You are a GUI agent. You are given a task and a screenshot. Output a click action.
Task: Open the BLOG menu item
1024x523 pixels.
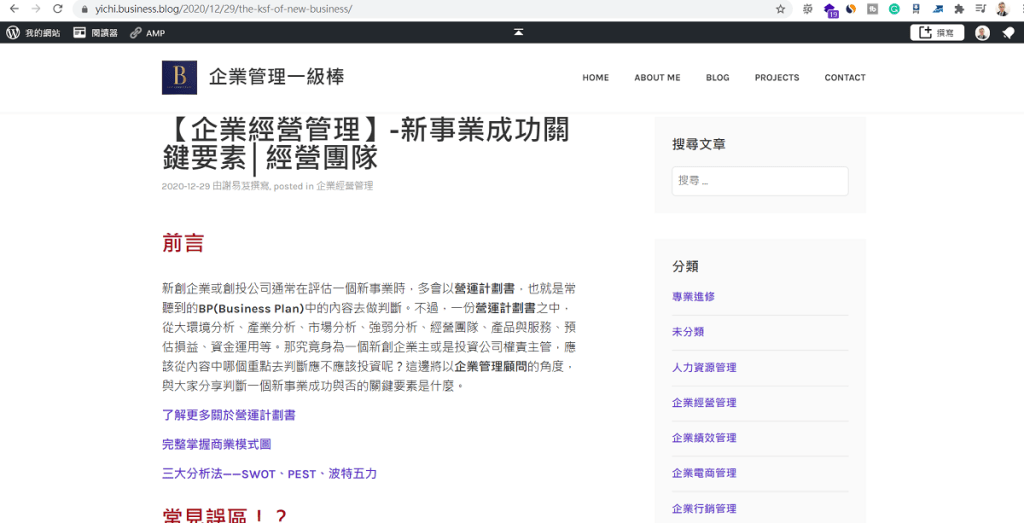coord(718,78)
